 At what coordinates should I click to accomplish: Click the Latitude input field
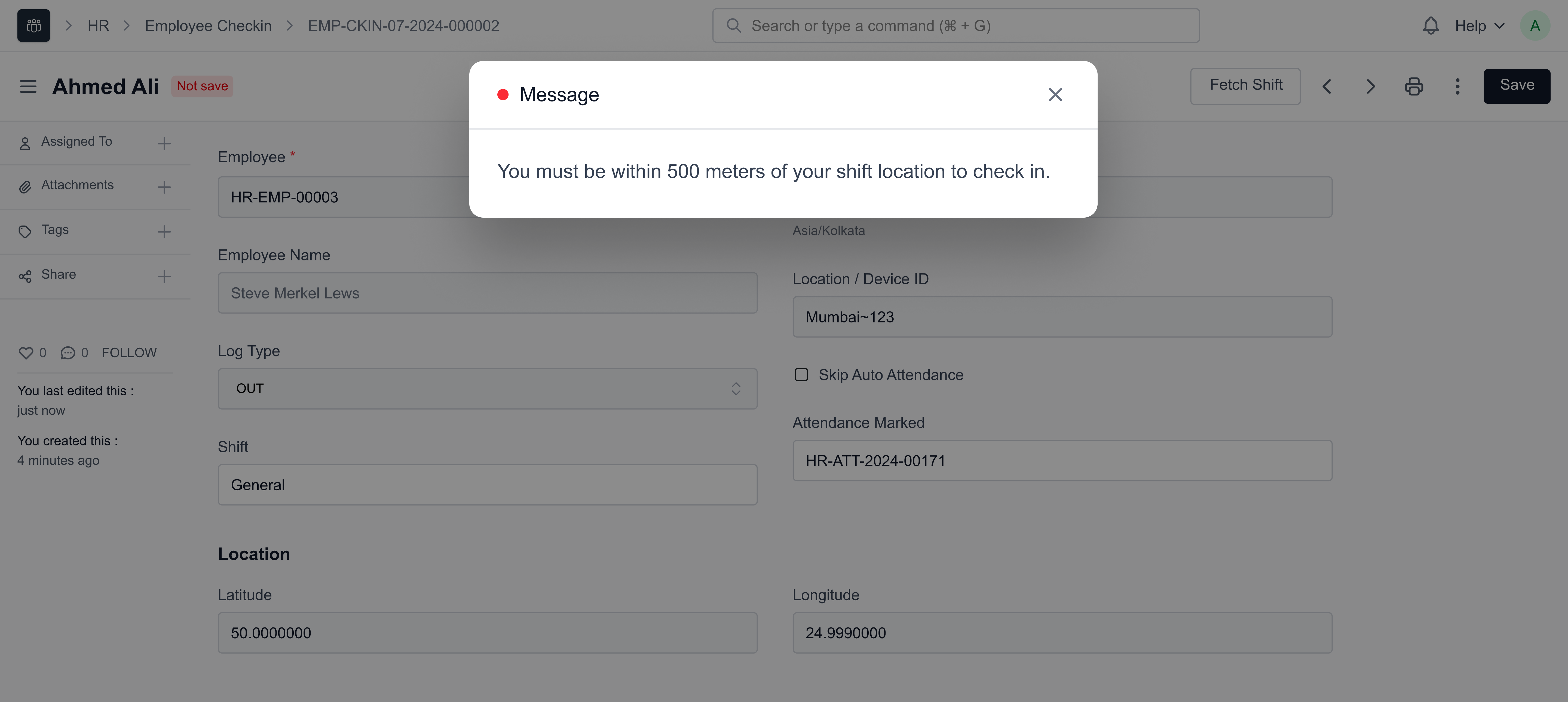pyautogui.click(x=487, y=633)
